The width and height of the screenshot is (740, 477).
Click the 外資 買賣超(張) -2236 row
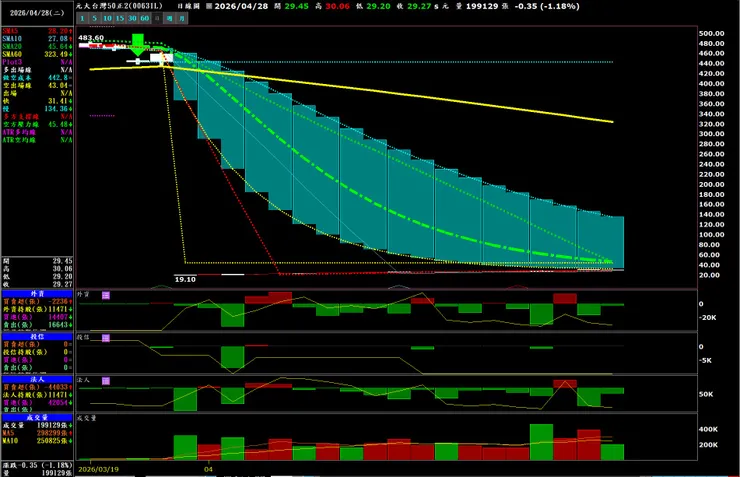pyautogui.click(x=37, y=301)
